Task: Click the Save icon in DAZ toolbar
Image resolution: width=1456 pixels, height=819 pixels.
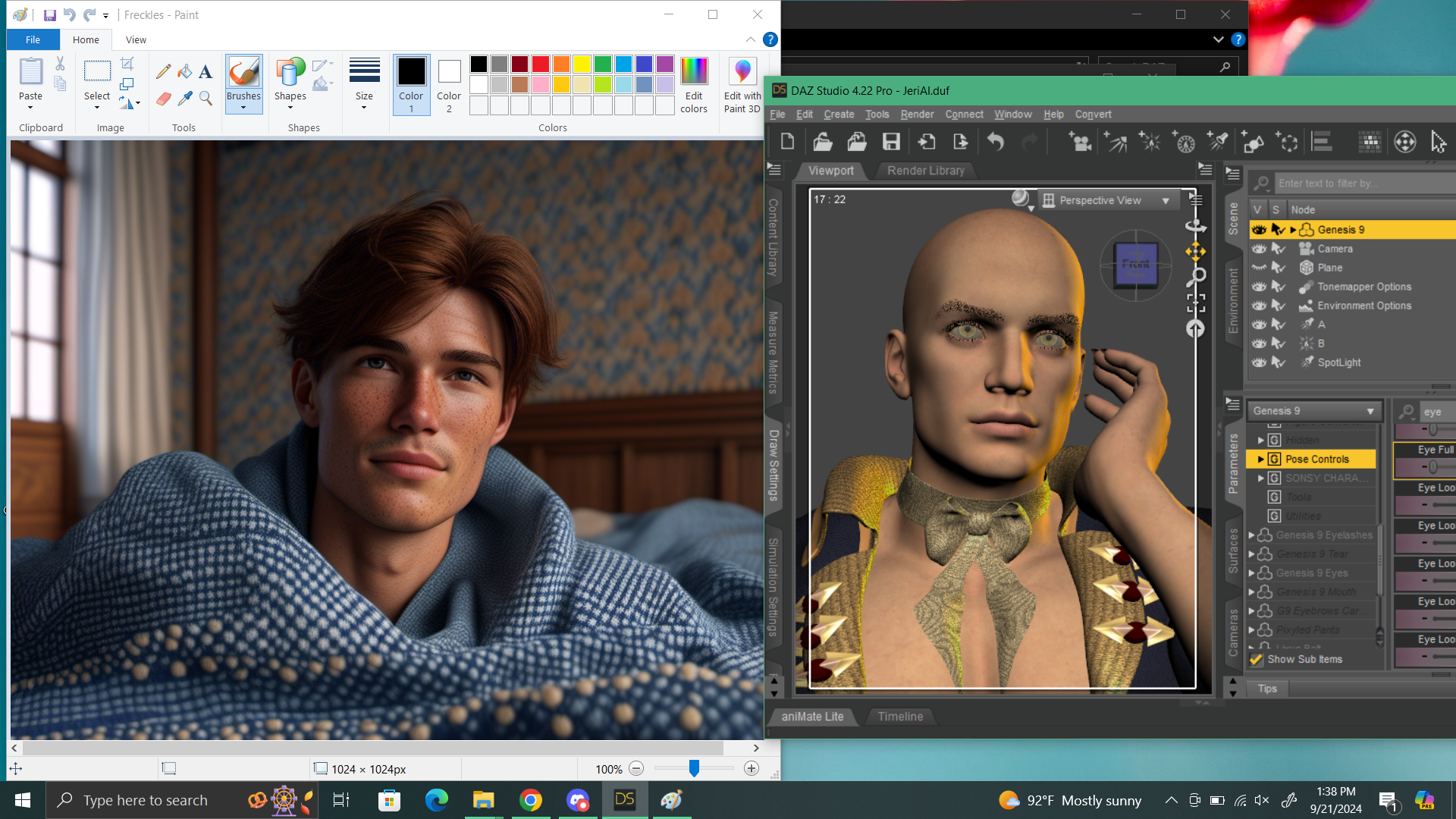Action: (x=891, y=142)
